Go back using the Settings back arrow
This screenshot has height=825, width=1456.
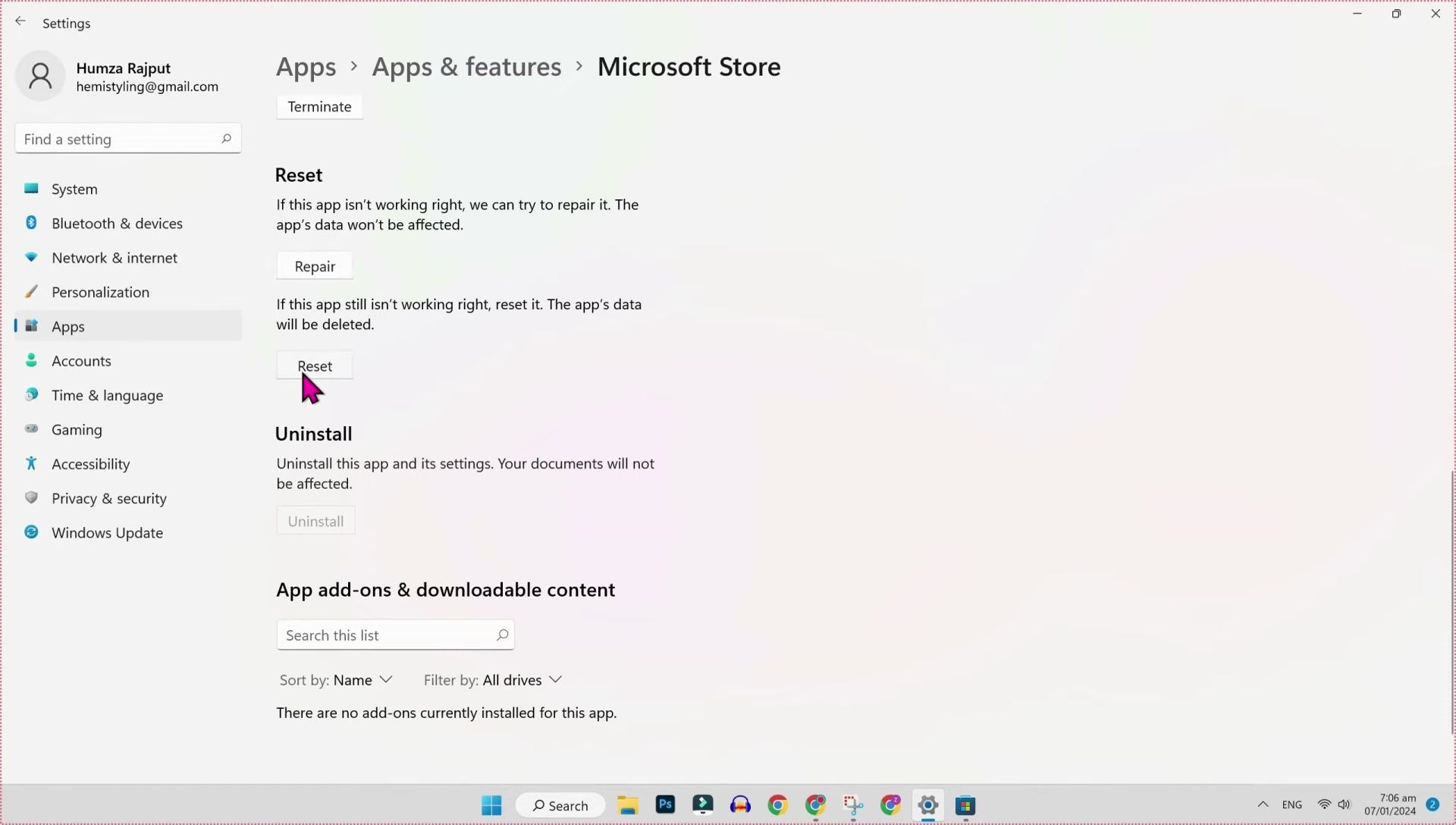(20, 22)
